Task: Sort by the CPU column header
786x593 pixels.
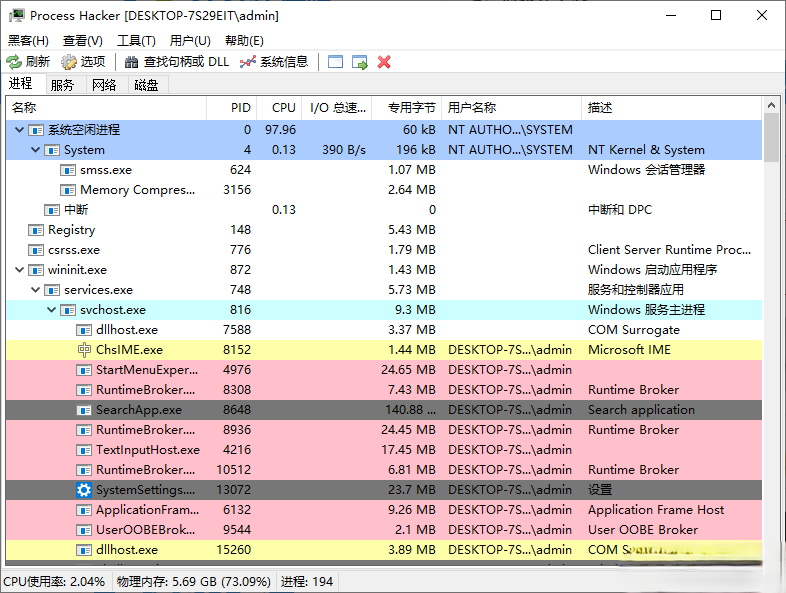Action: 279,108
